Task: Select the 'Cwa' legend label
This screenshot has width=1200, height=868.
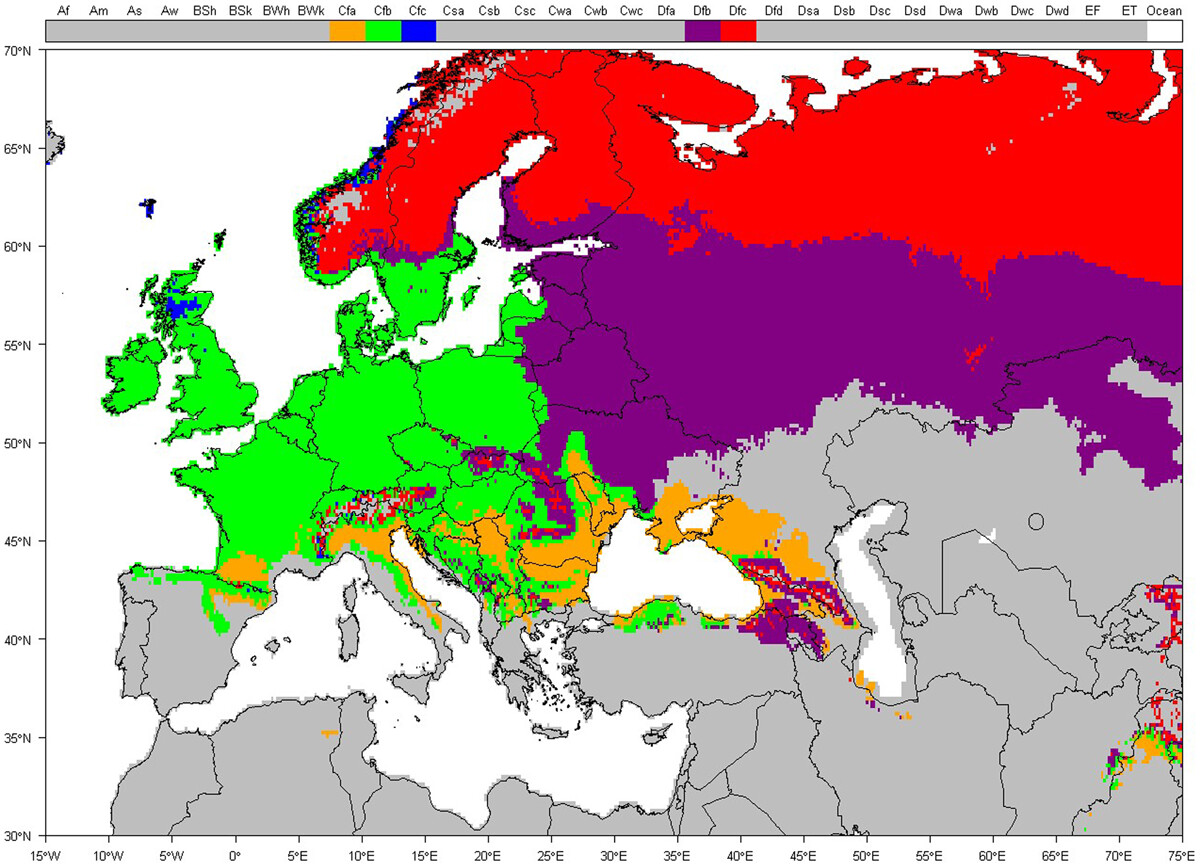Action: 561,11
